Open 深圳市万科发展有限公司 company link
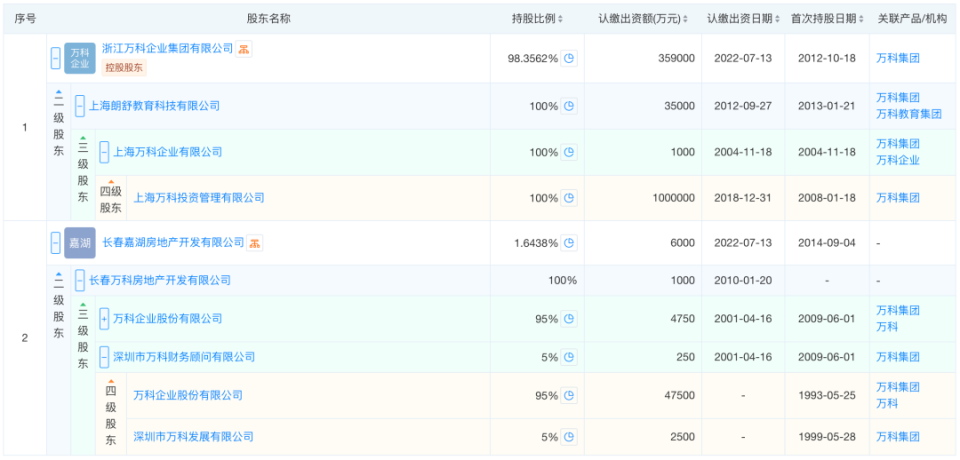Viewport: 960px width, 460px height. (193, 437)
